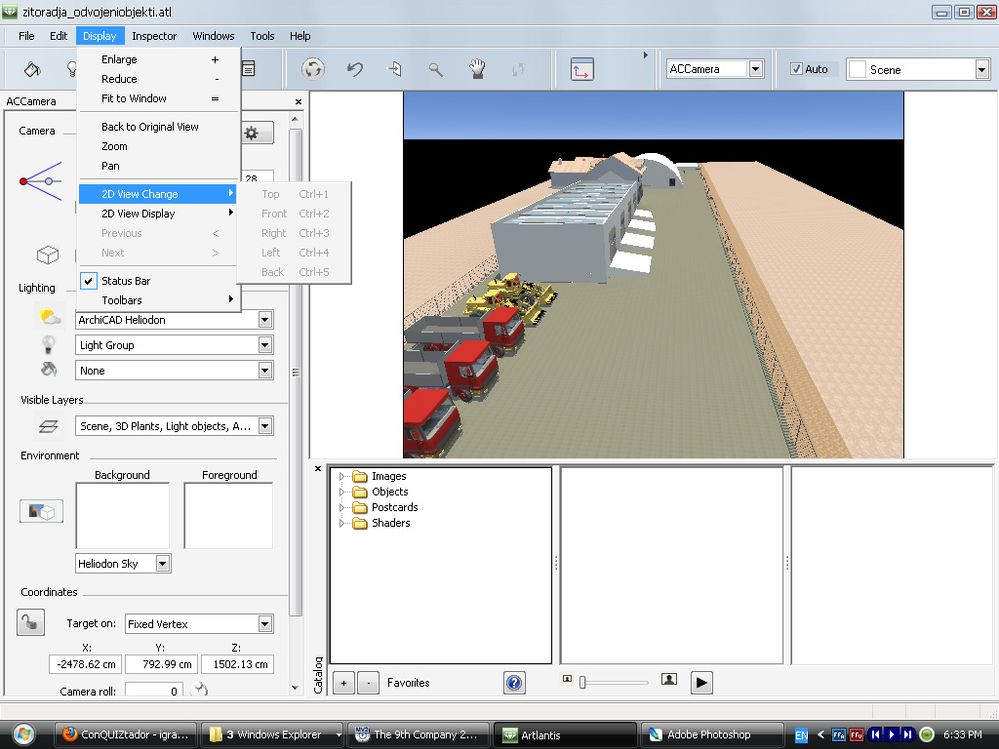The width and height of the screenshot is (999, 749).
Task: Open help with the blue question icon
Action: click(514, 683)
